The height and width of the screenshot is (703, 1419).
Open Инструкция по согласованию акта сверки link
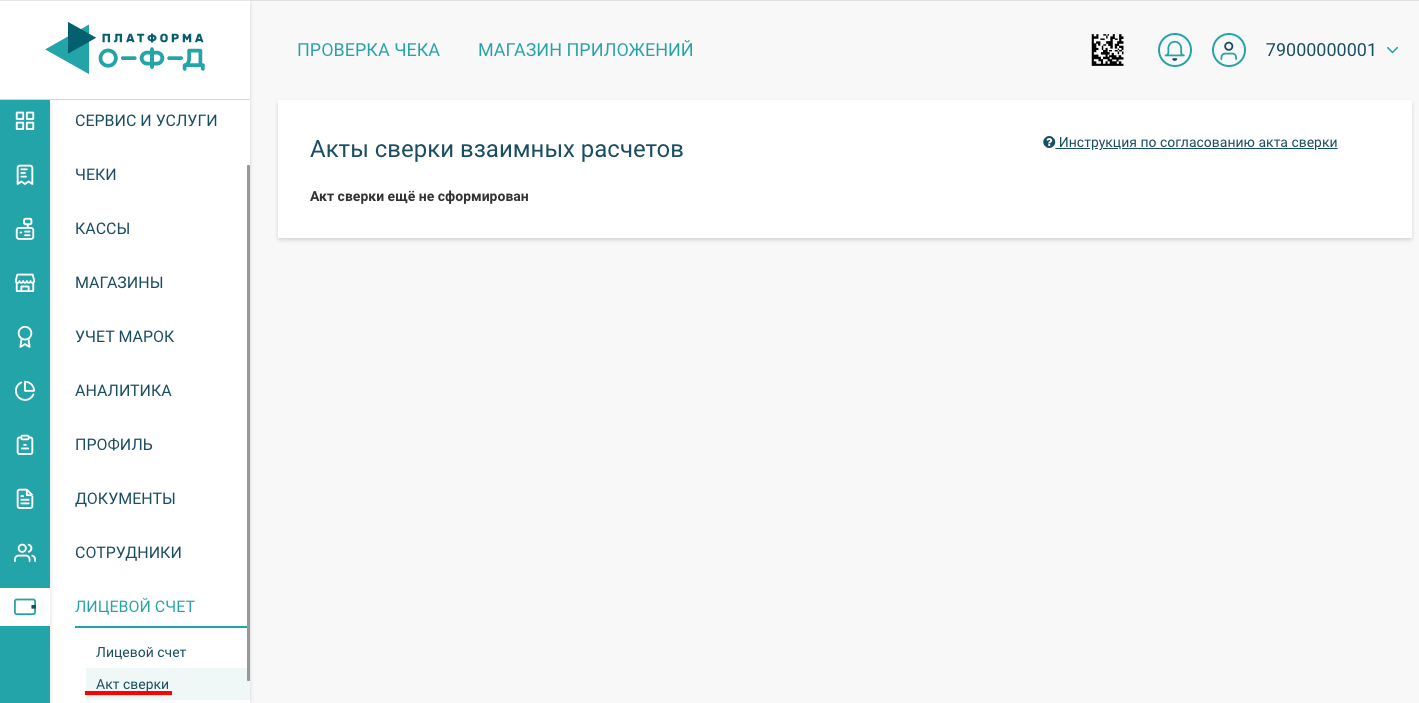[1198, 143]
